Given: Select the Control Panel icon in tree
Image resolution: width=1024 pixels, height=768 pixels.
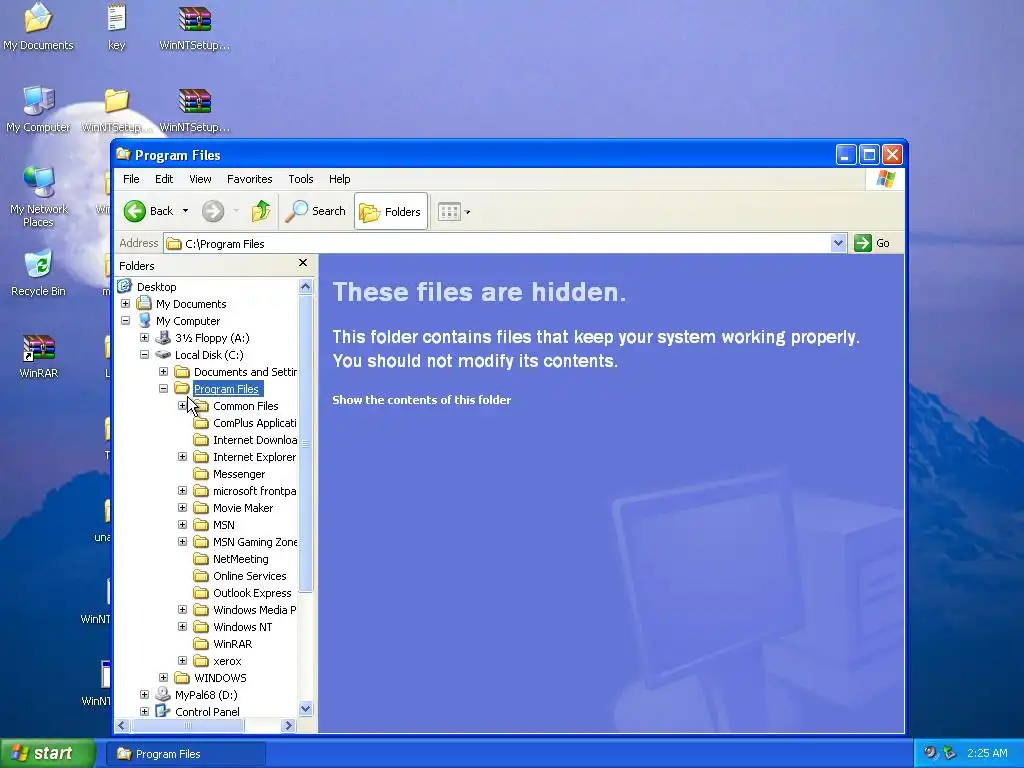Looking at the screenshot, I should coord(163,711).
